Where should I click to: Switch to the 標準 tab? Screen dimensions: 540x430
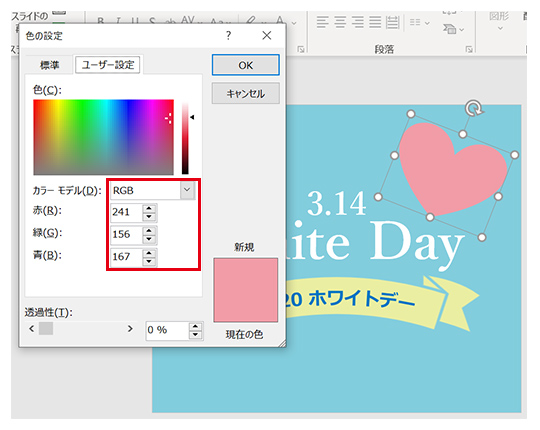[50, 65]
